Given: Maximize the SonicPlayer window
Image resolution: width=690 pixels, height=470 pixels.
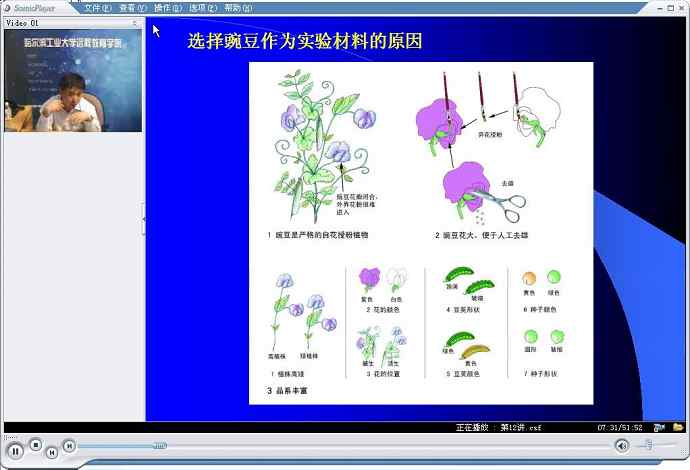Looking at the screenshot, I should [x=671, y=8].
